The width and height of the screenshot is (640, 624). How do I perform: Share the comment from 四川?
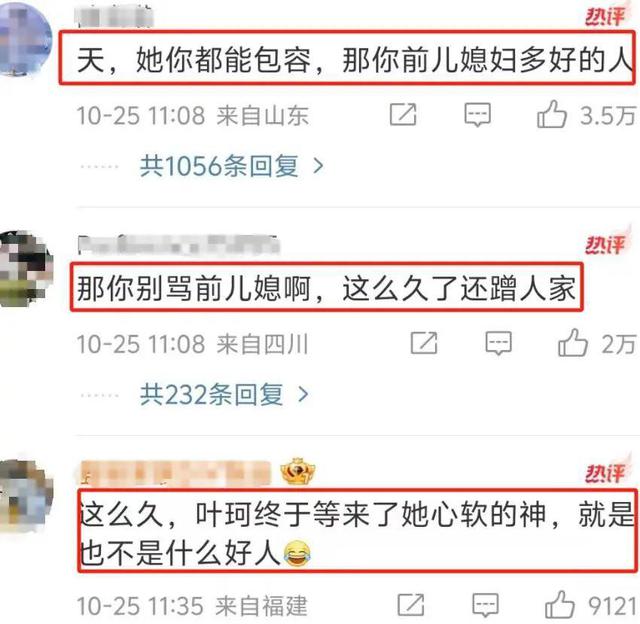pyautogui.click(x=424, y=343)
